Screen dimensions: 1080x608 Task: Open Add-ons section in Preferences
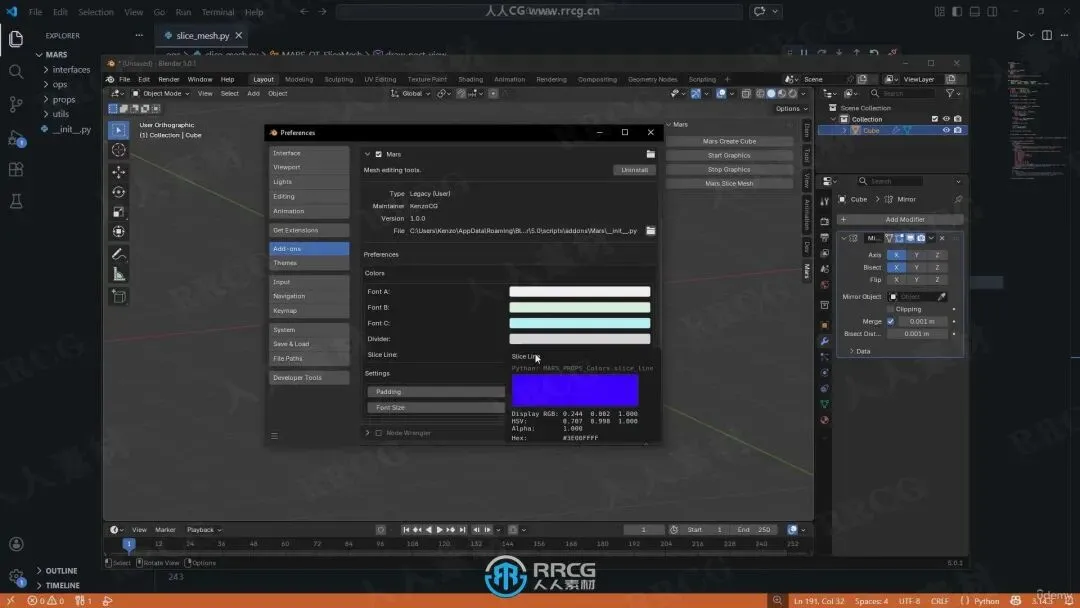pyautogui.click(x=309, y=249)
